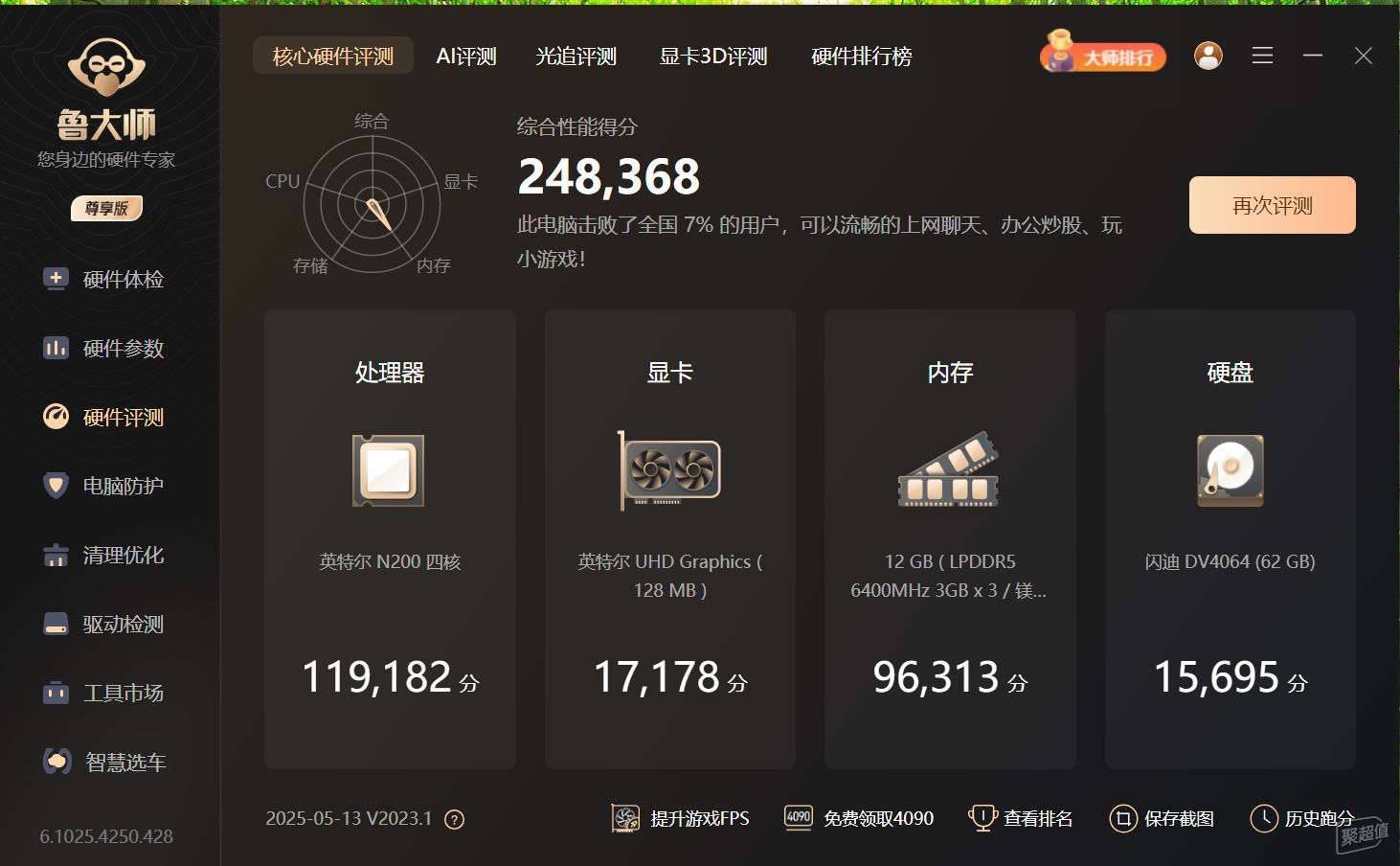Viewport: 1400px width, 866px height.
Task: Click the 再次评测 button
Action: tap(1272, 205)
